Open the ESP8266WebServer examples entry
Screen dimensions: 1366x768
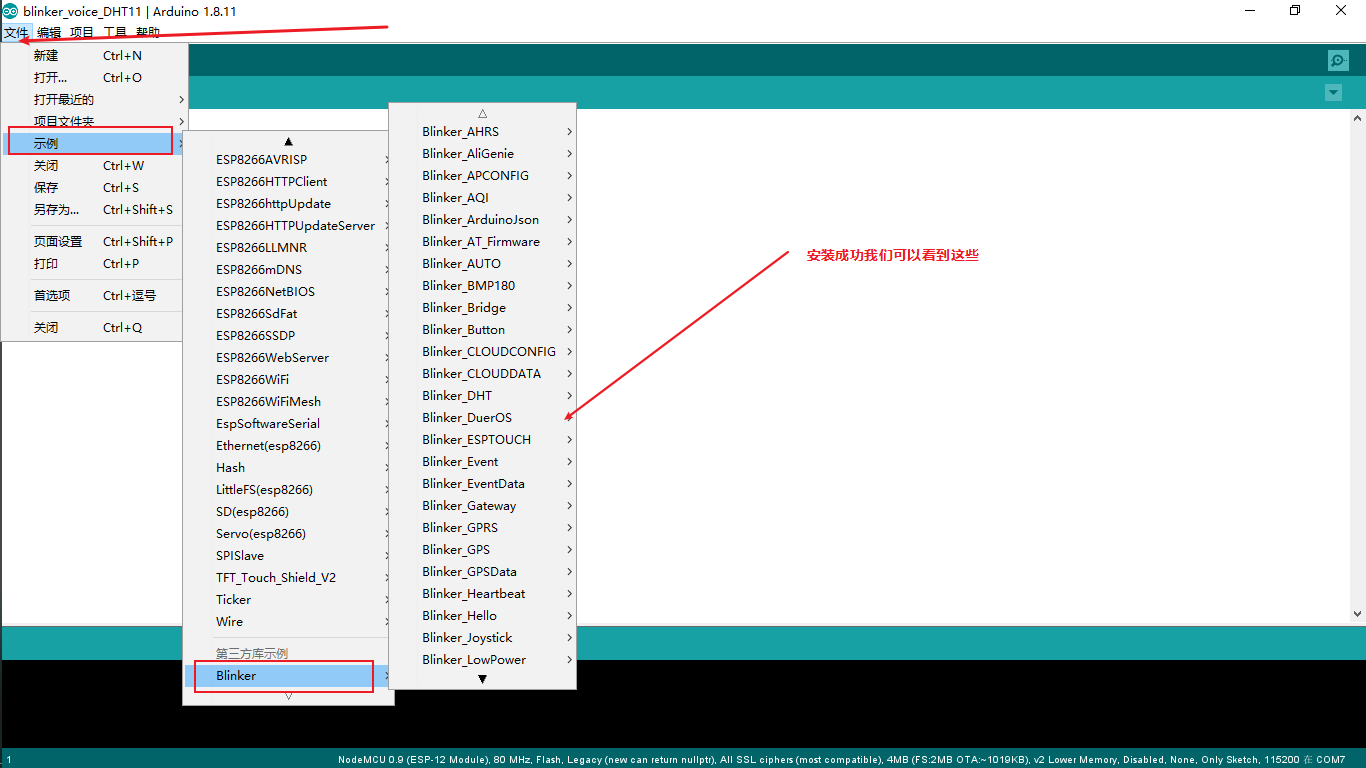271,357
